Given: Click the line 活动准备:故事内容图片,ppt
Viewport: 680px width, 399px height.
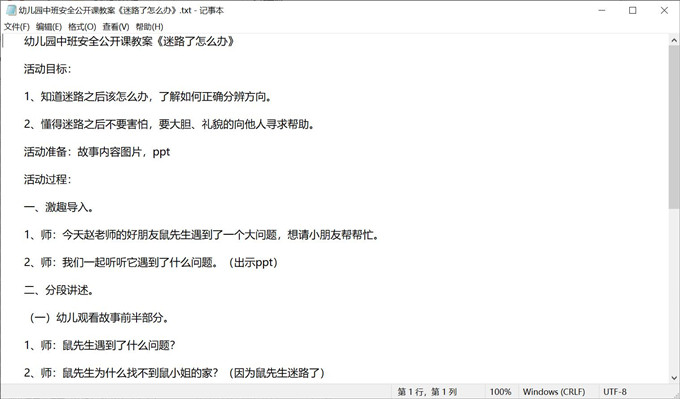Looking at the screenshot, I should point(97,152).
